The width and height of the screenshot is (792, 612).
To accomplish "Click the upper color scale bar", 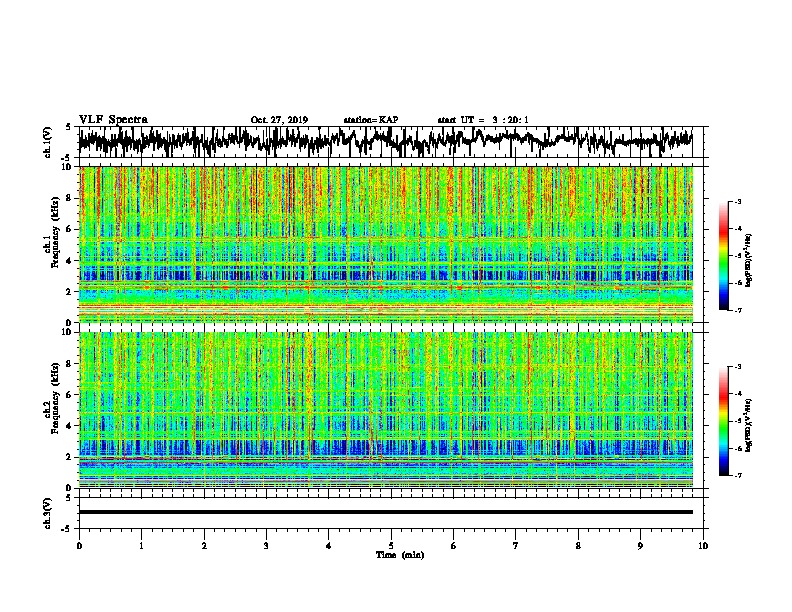I will [x=724, y=256].
